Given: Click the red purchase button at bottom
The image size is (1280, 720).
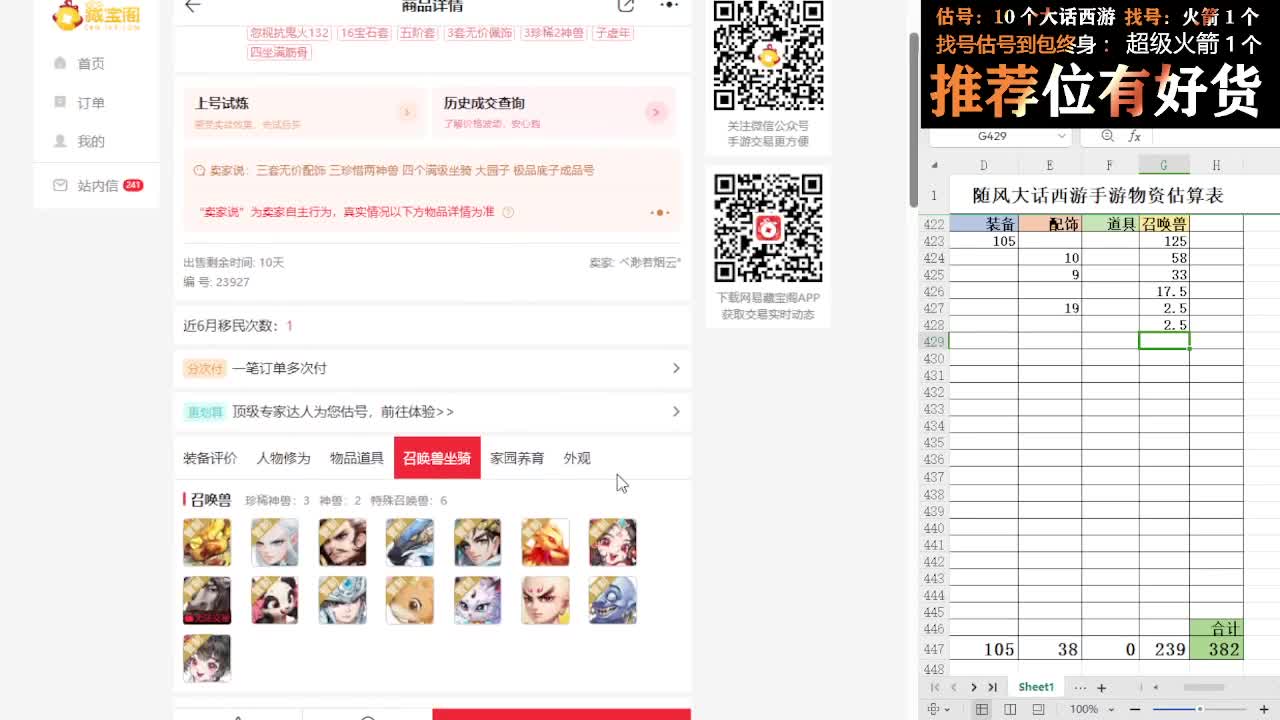Looking at the screenshot, I should click(x=562, y=714).
